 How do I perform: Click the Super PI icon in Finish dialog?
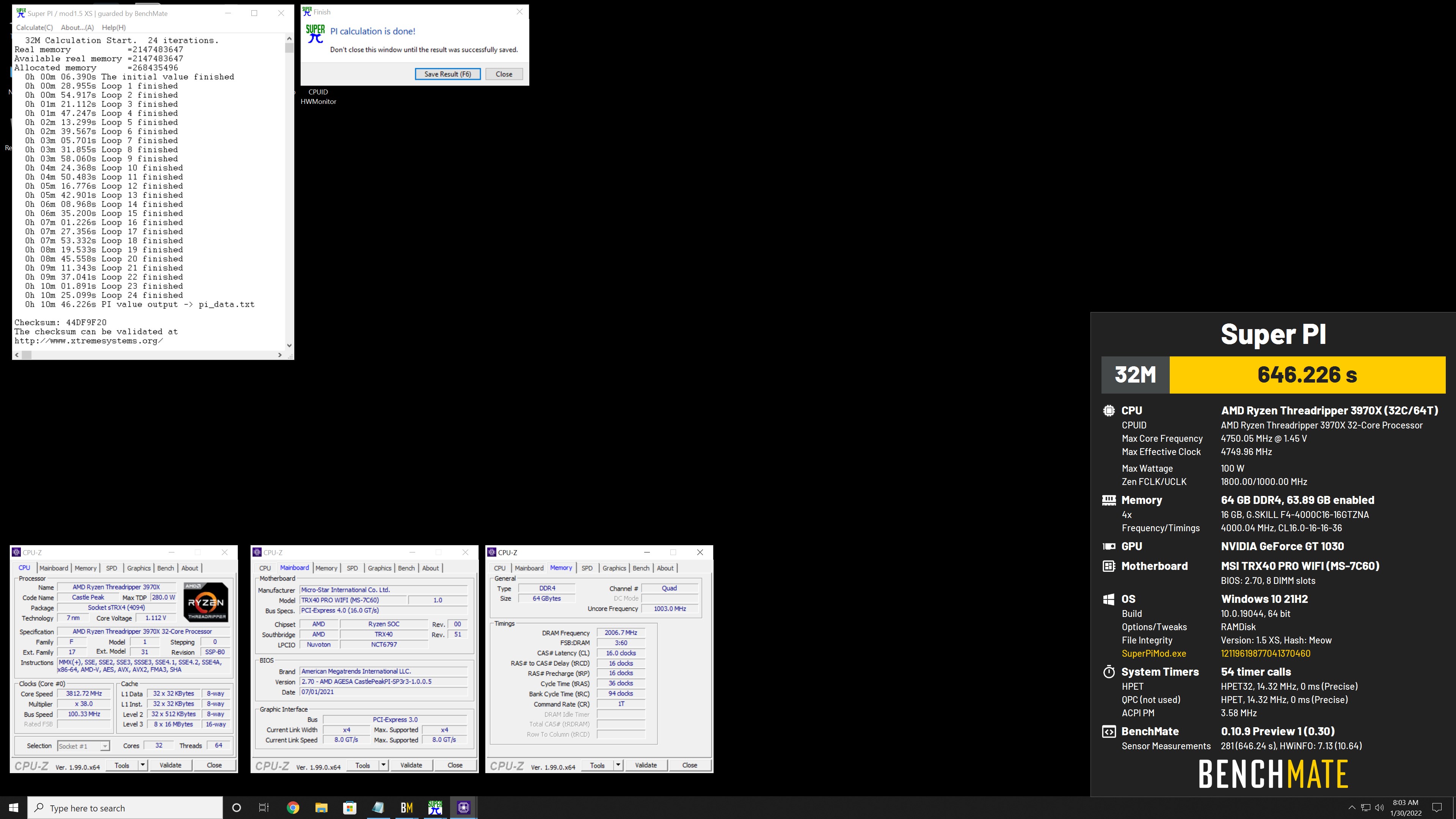(315, 34)
